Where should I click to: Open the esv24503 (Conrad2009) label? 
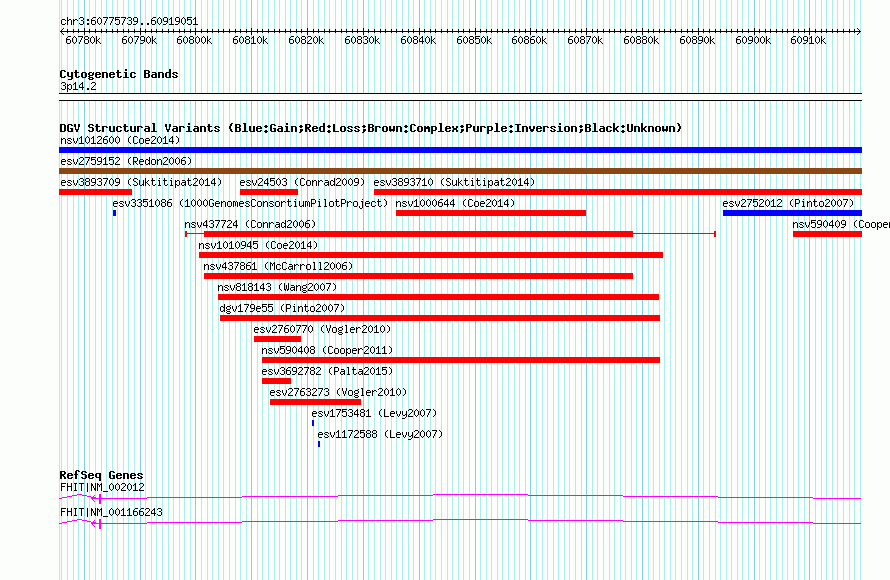tap(303, 182)
